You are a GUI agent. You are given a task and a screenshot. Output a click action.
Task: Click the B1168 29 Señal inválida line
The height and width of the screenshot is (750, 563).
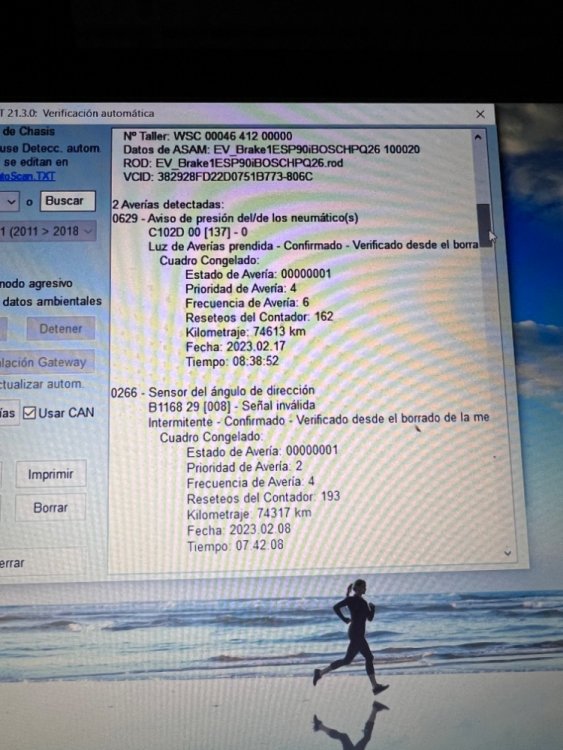point(232,406)
